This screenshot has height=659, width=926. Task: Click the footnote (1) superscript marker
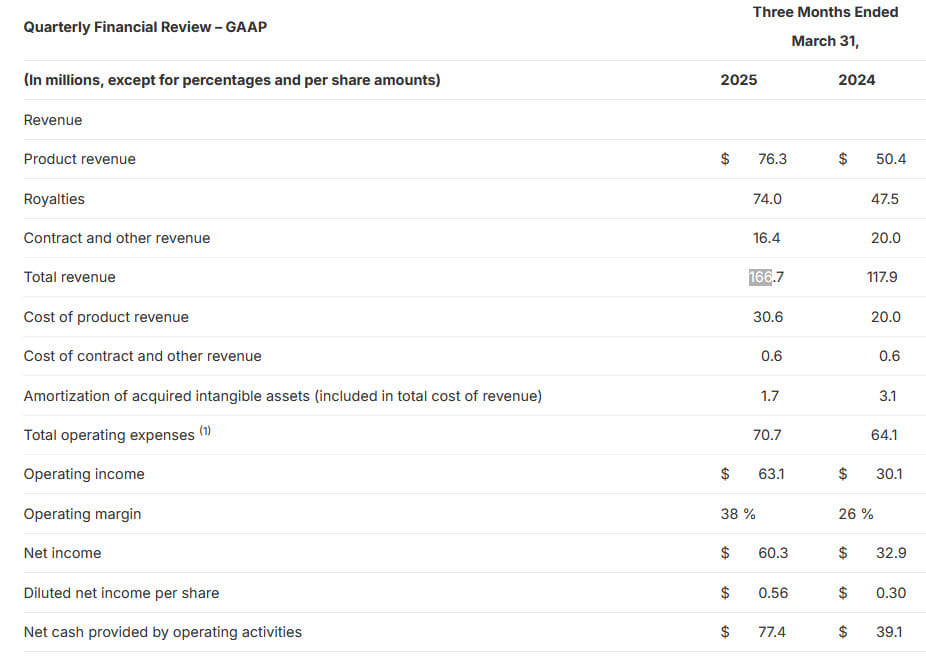pyautogui.click(x=205, y=431)
